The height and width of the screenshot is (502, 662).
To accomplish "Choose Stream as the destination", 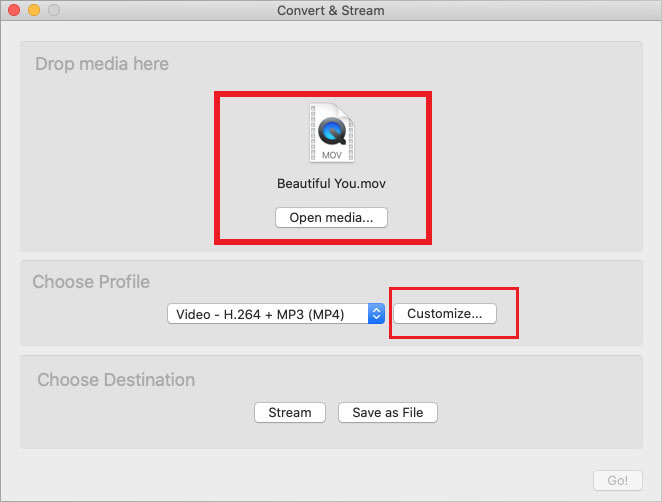I will click(290, 412).
